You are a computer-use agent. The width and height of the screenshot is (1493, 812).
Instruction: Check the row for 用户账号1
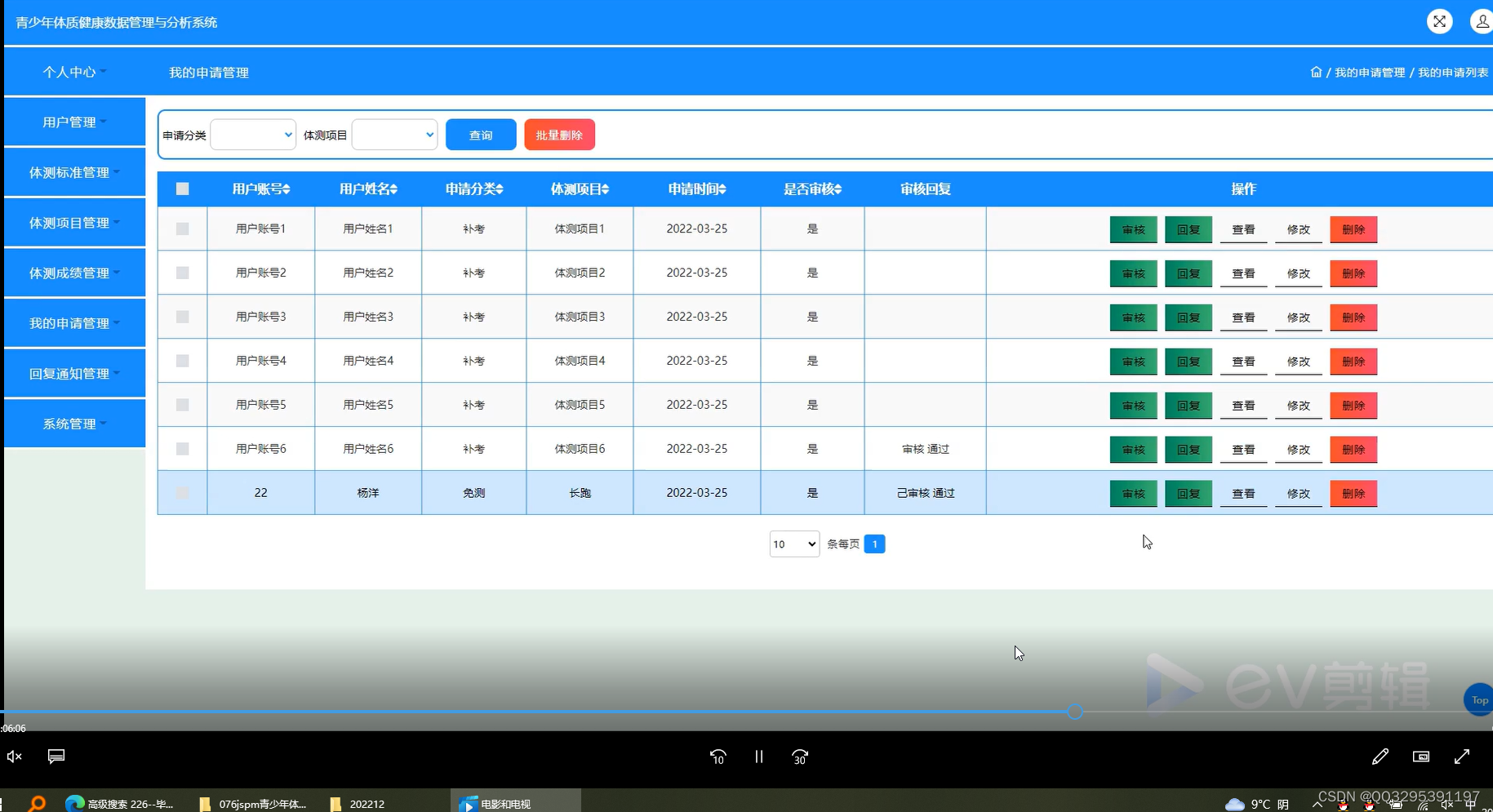click(182, 229)
